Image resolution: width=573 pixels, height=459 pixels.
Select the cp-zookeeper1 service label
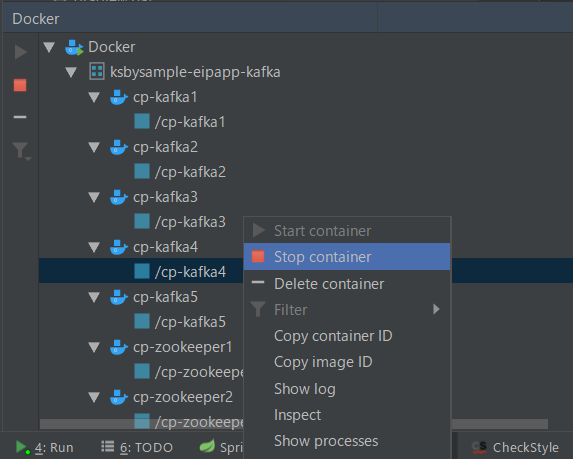(183, 347)
